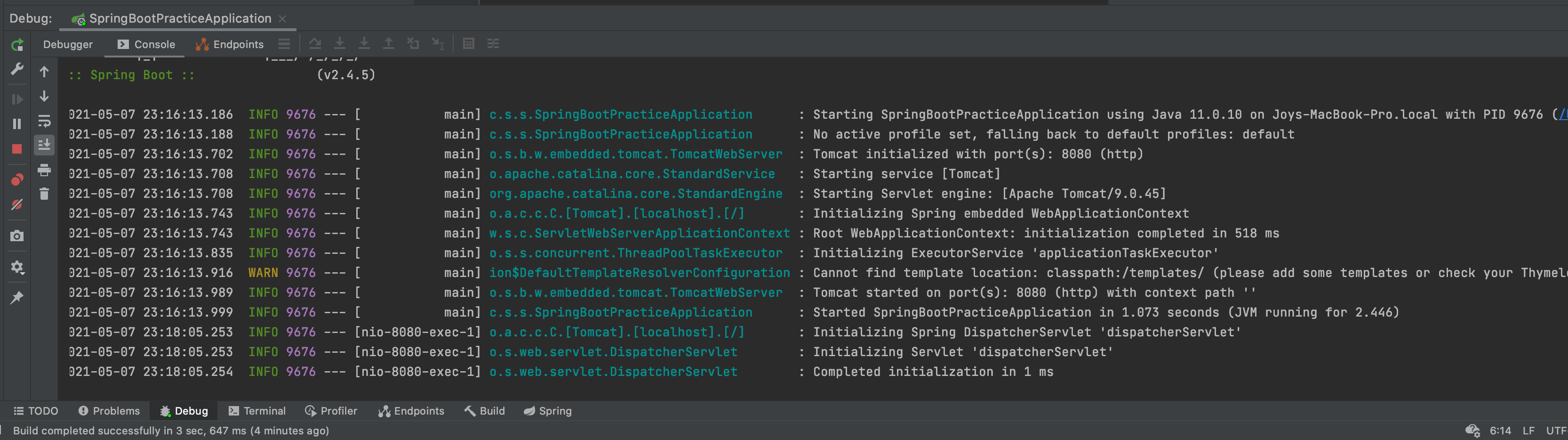Image resolution: width=1568 pixels, height=440 pixels.
Task: Click the Step Out icon
Action: [388, 44]
